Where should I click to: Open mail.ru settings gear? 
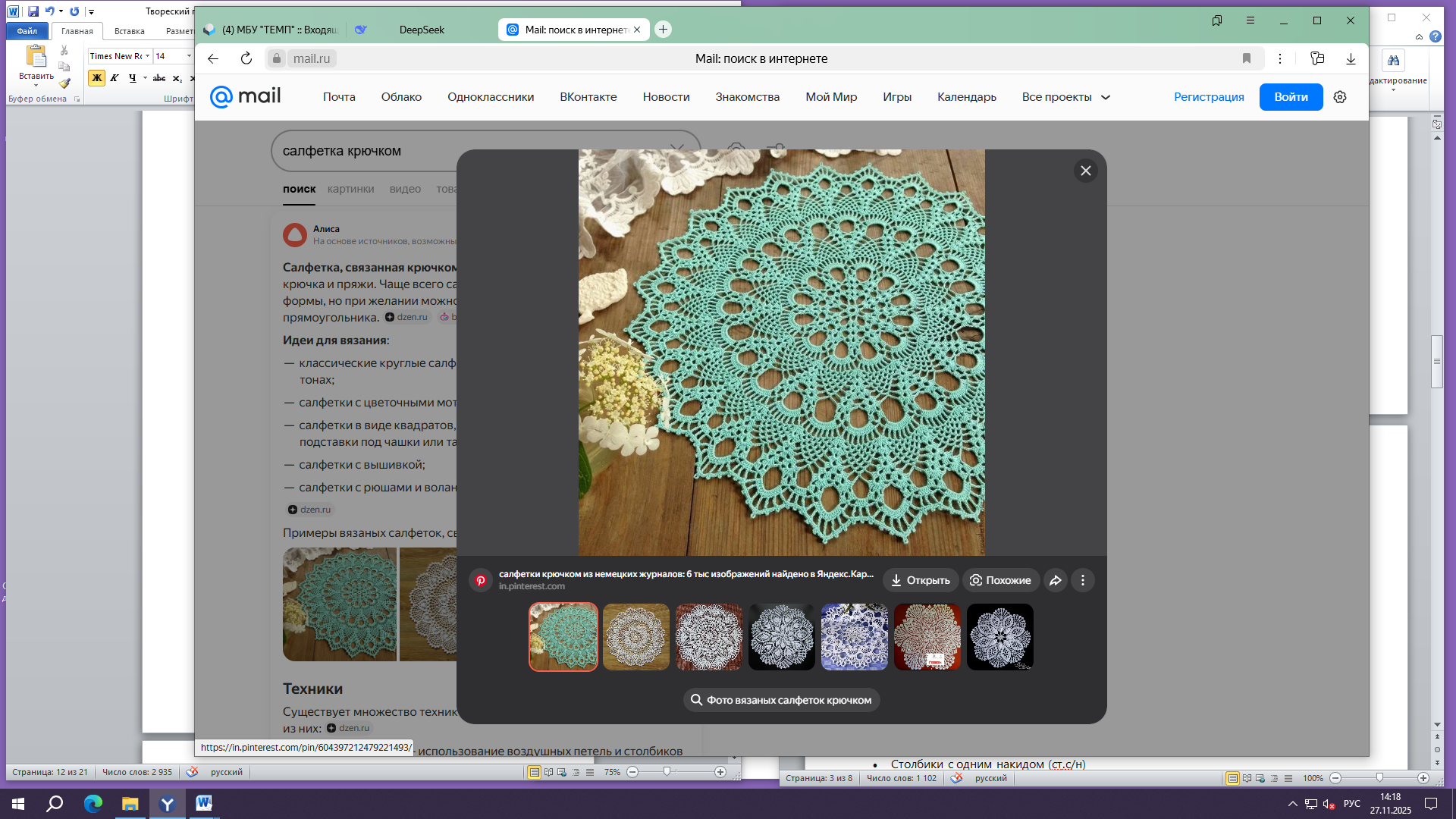[x=1340, y=97]
